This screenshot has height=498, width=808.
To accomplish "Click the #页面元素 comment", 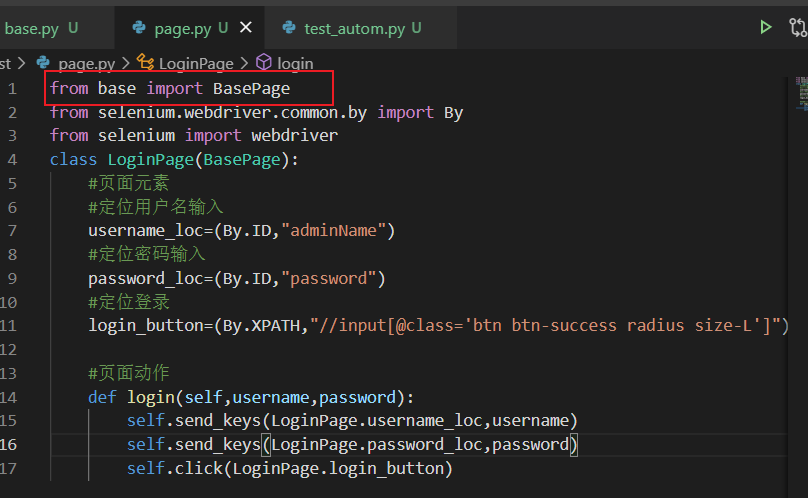I will 128,184.
